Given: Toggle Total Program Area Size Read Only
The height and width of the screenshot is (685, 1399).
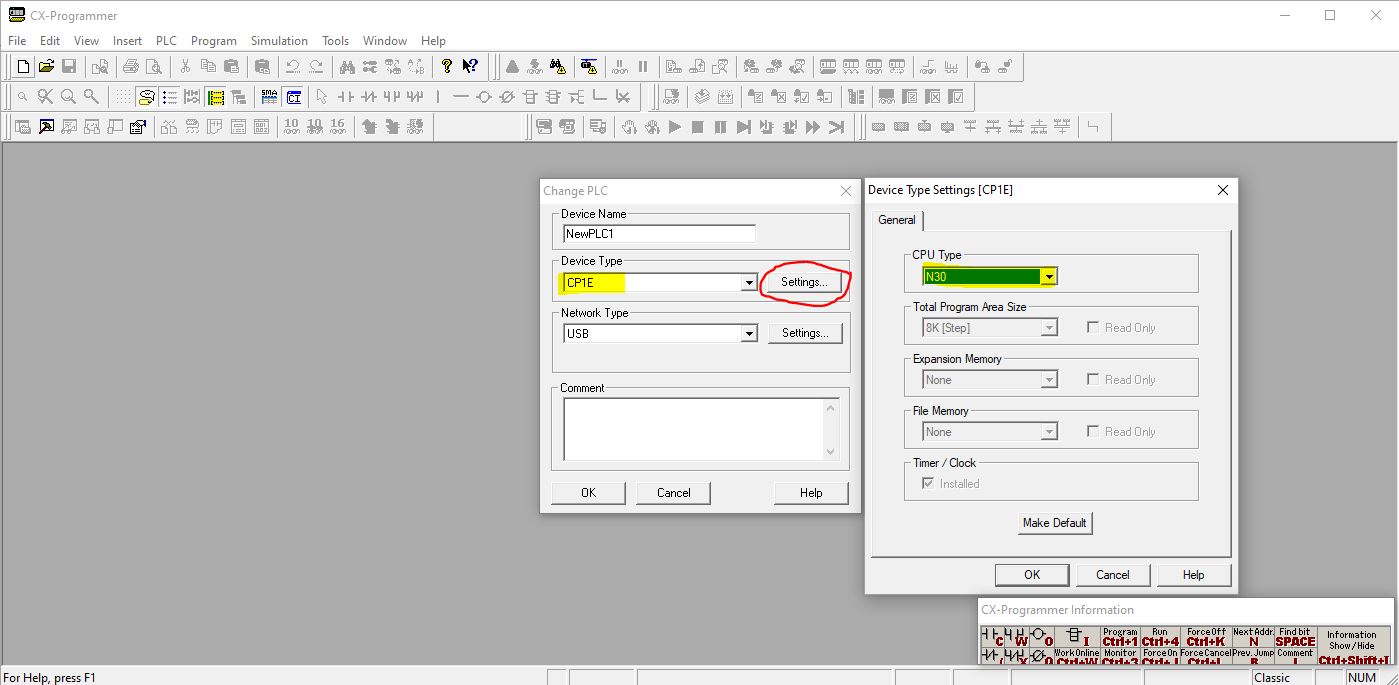Looking at the screenshot, I should point(1093,327).
